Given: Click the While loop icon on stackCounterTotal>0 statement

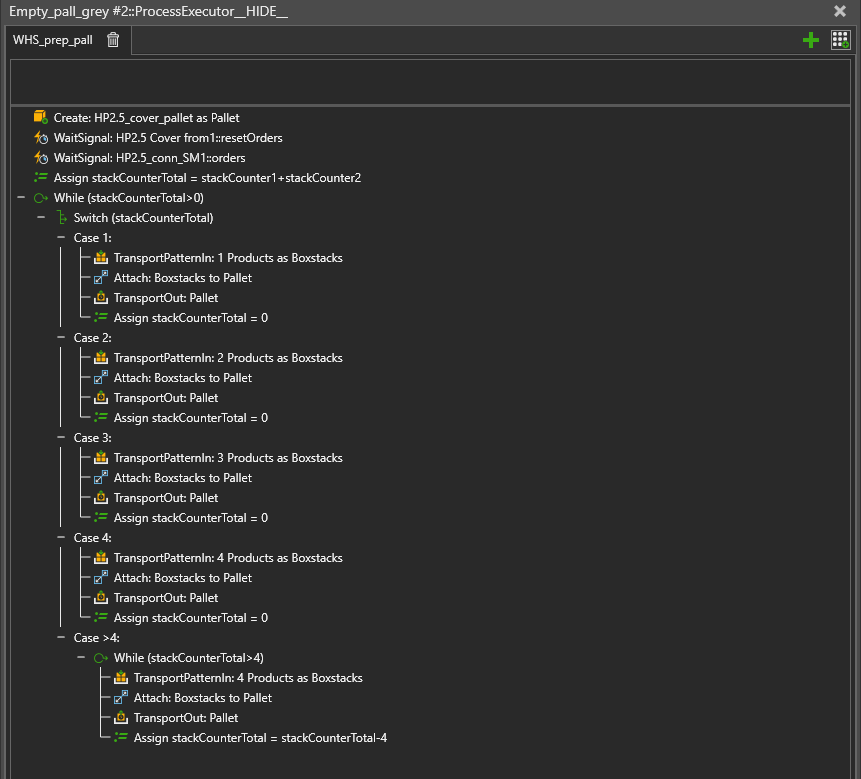Looking at the screenshot, I should coord(40,197).
